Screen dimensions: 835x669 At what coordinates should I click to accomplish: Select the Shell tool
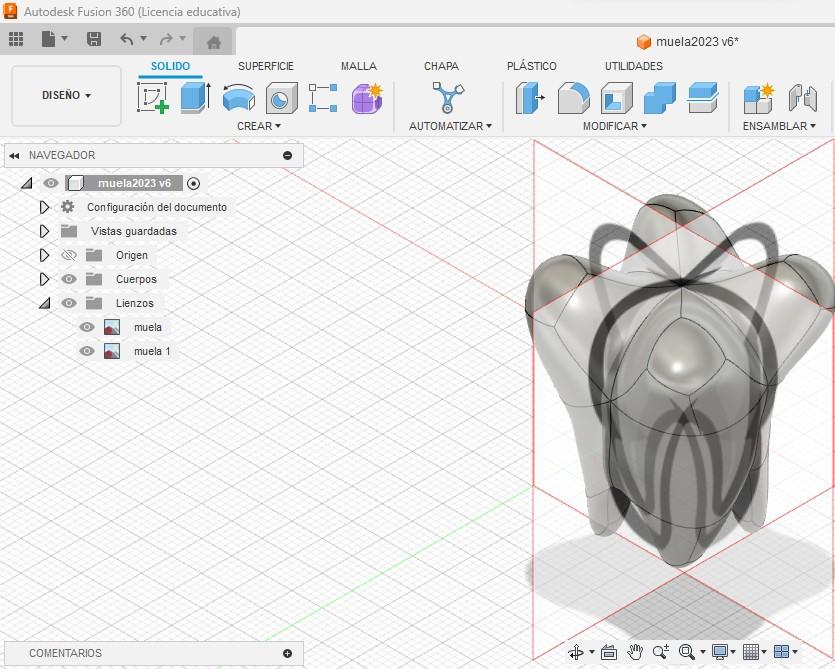click(617, 97)
